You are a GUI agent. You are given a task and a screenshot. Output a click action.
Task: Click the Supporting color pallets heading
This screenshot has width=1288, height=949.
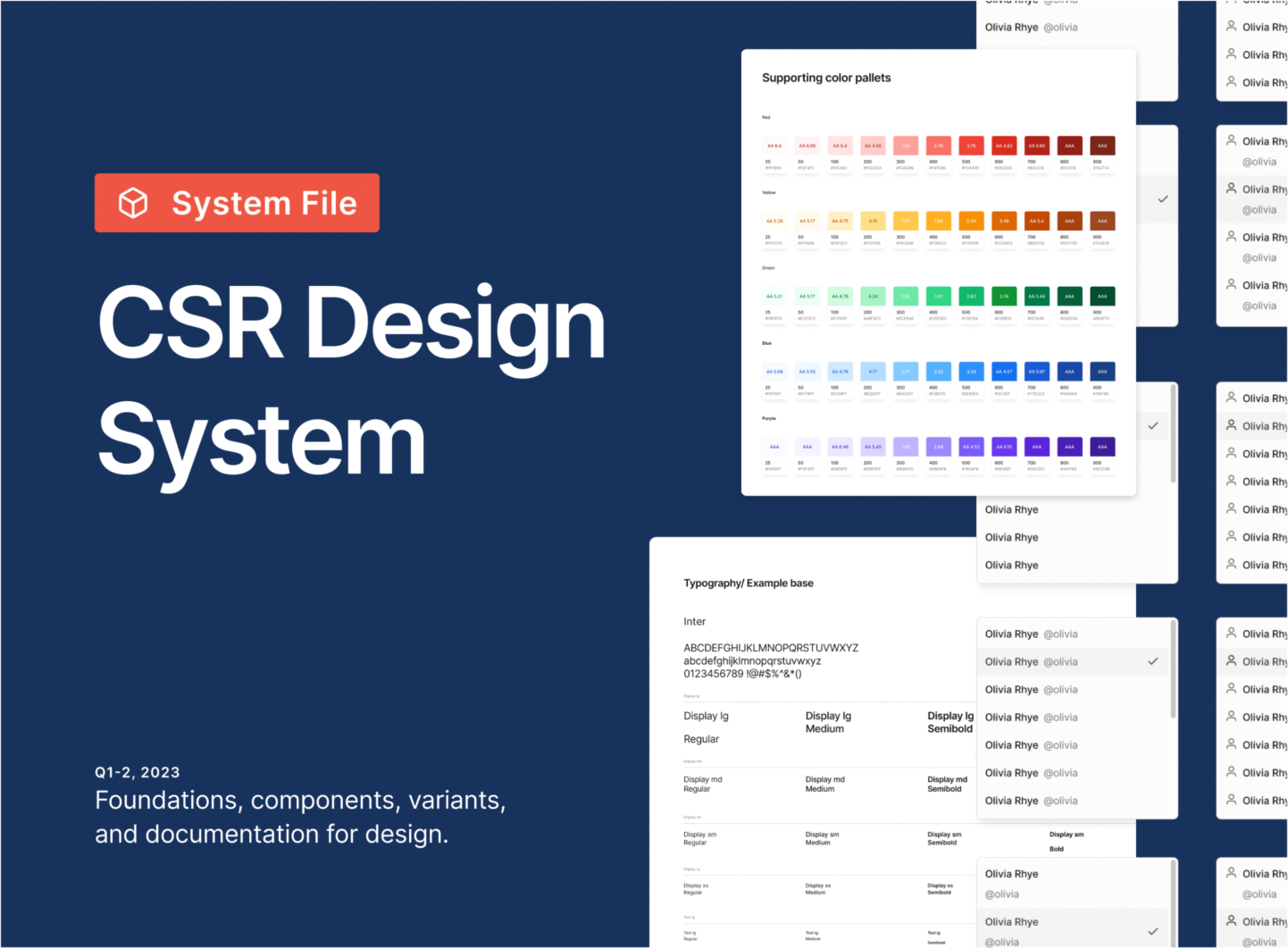826,78
